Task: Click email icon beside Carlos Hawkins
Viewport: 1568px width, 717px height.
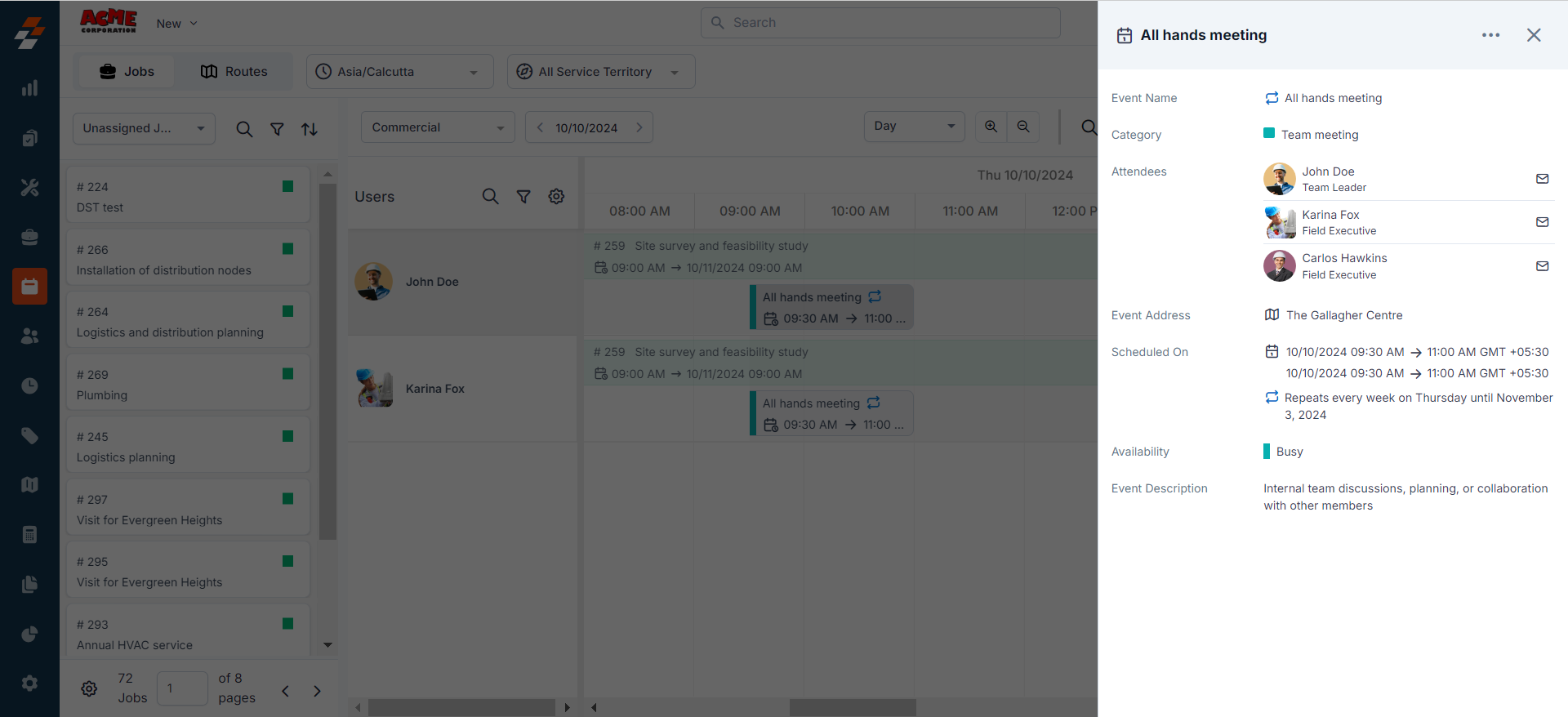Action: [x=1542, y=266]
